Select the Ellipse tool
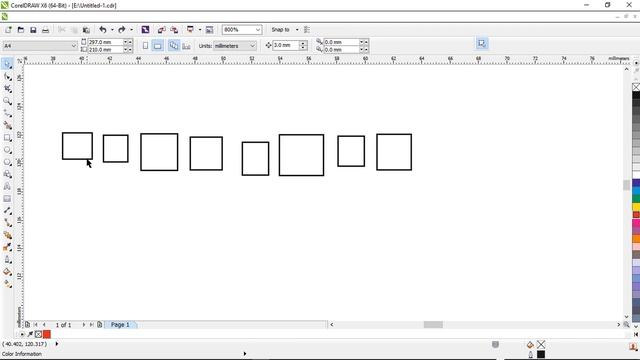Viewport: 640px width, 360px height. pyautogui.click(x=7, y=150)
